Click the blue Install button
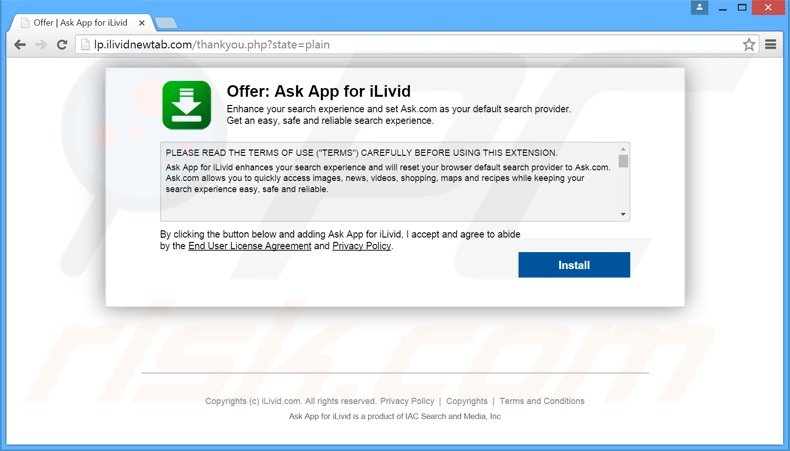The image size is (790, 451). pos(574,265)
